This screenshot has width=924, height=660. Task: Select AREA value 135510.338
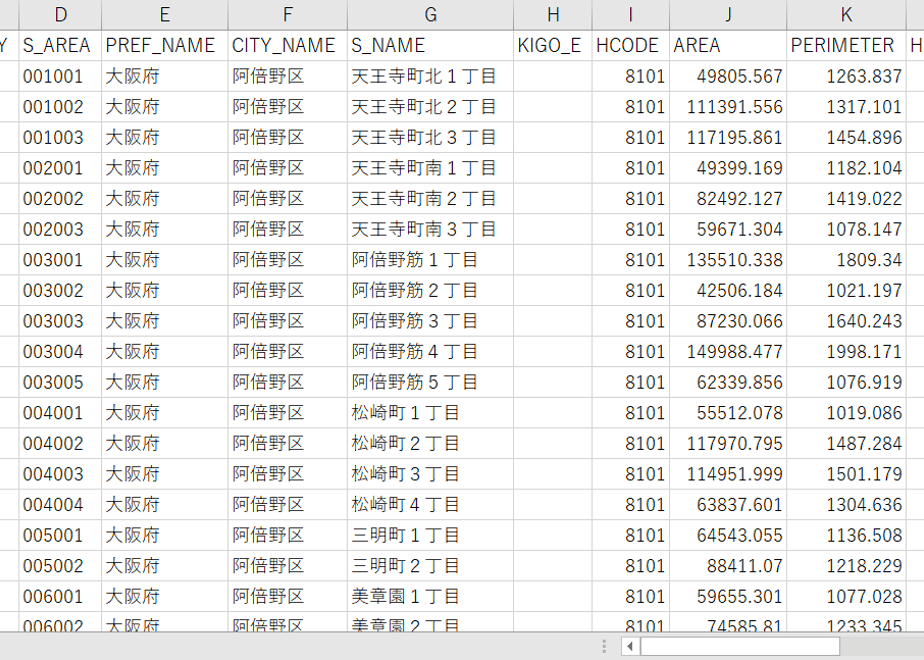click(x=728, y=260)
